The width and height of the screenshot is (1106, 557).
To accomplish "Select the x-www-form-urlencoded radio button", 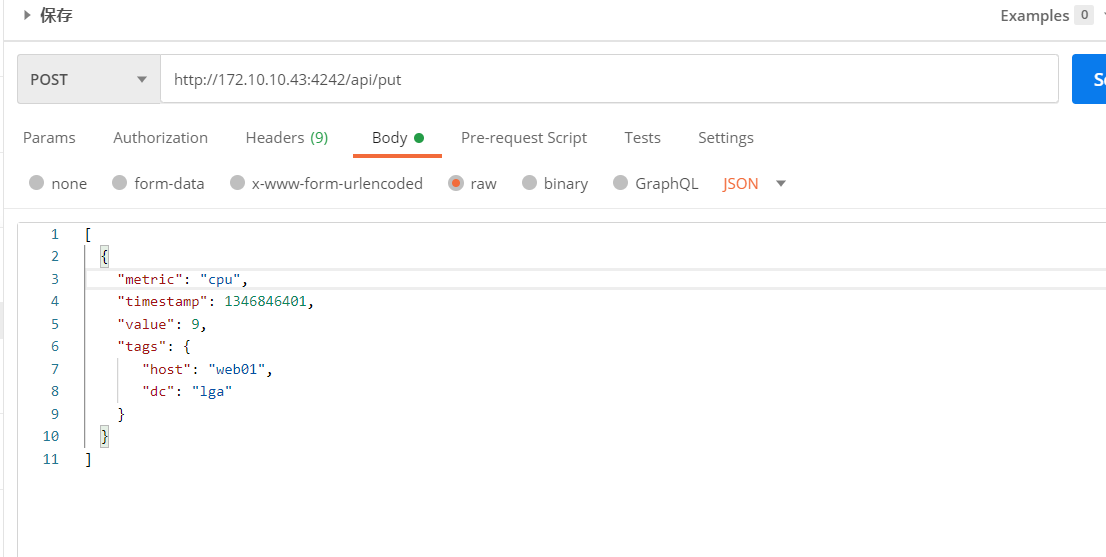I will 238,183.
